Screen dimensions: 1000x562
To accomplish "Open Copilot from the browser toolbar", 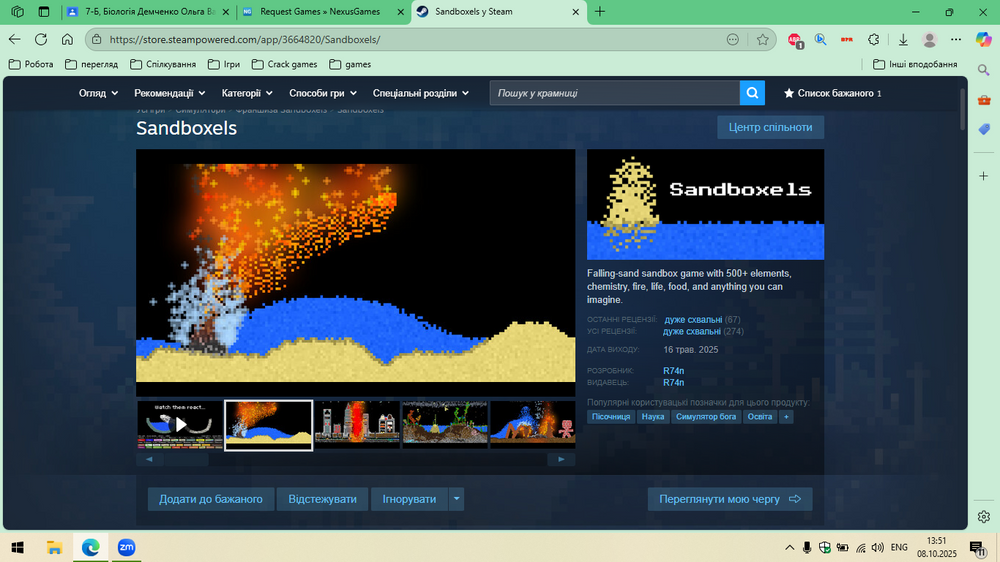I will click(983, 40).
